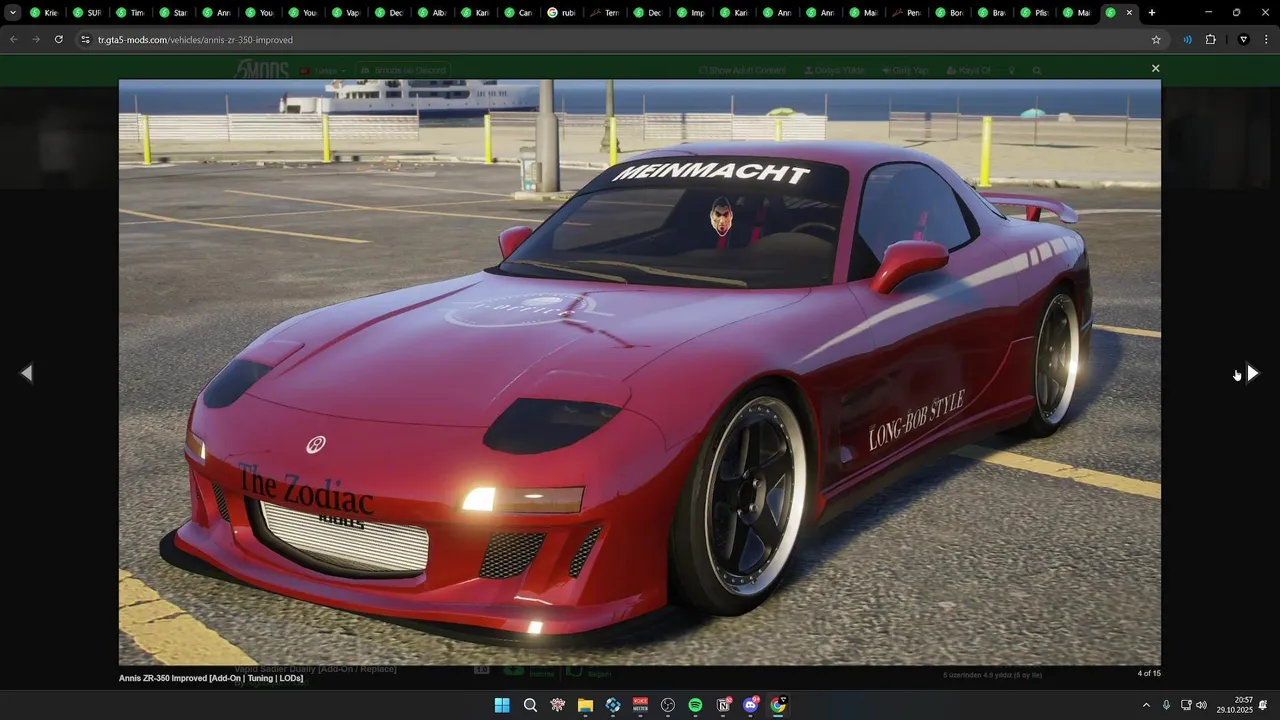This screenshot has width=1280, height=720.
Task: Open Spotify from the taskbar
Action: click(695, 705)
